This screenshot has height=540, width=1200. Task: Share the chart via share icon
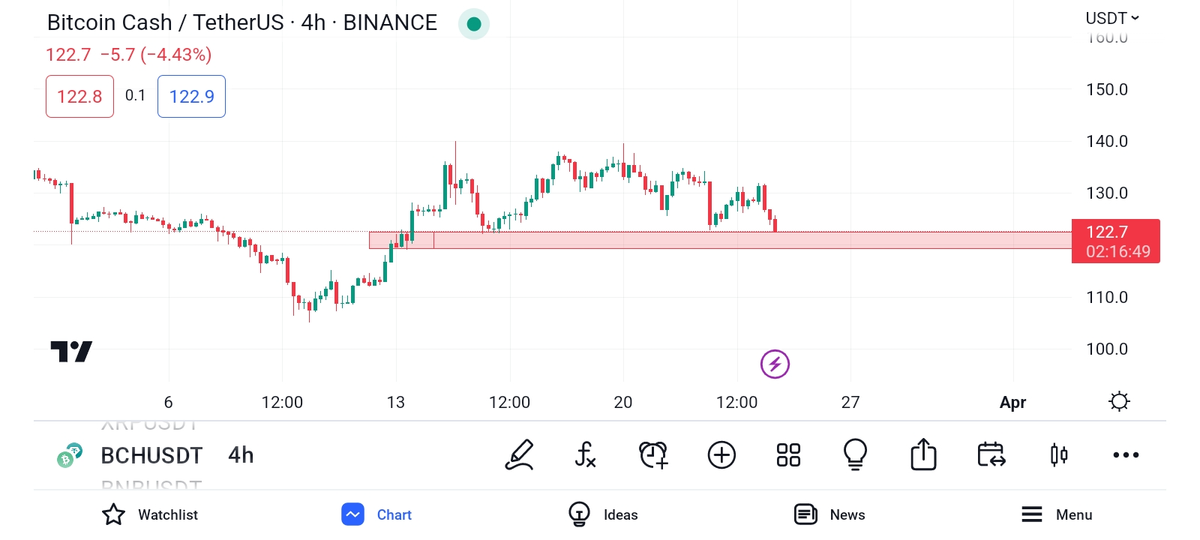(923, 455)
